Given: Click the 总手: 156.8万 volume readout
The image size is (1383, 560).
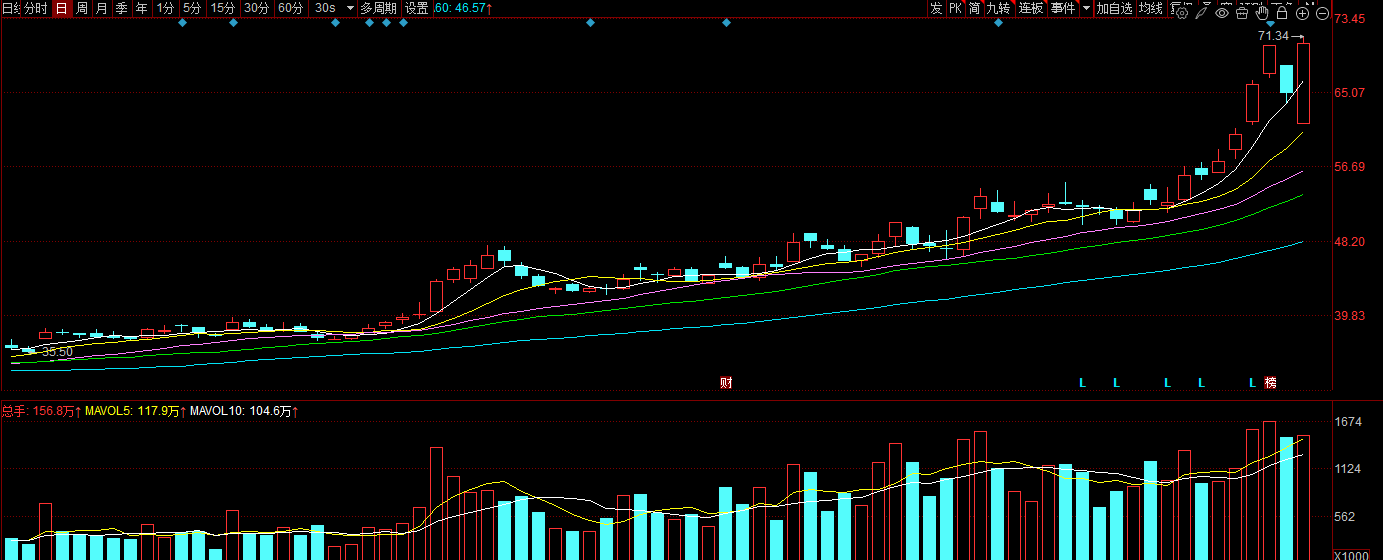Looking at the screenshot, I should click(41, 411).
